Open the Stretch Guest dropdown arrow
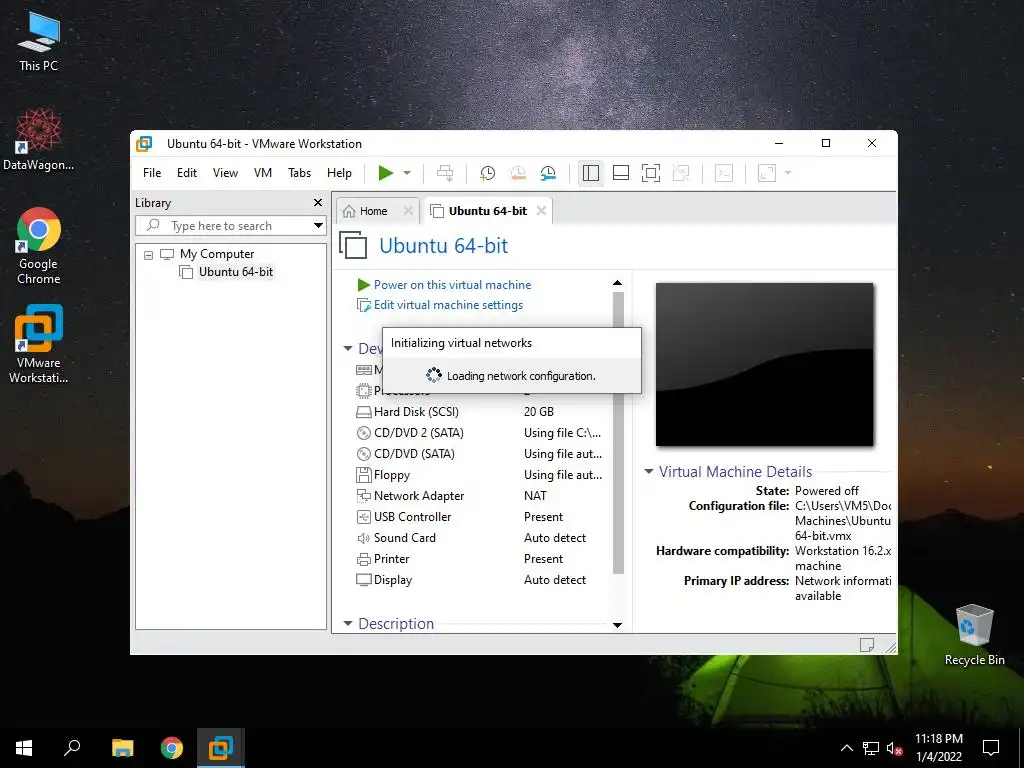The height and width of the screenshot is (768, 1024). 788,173
